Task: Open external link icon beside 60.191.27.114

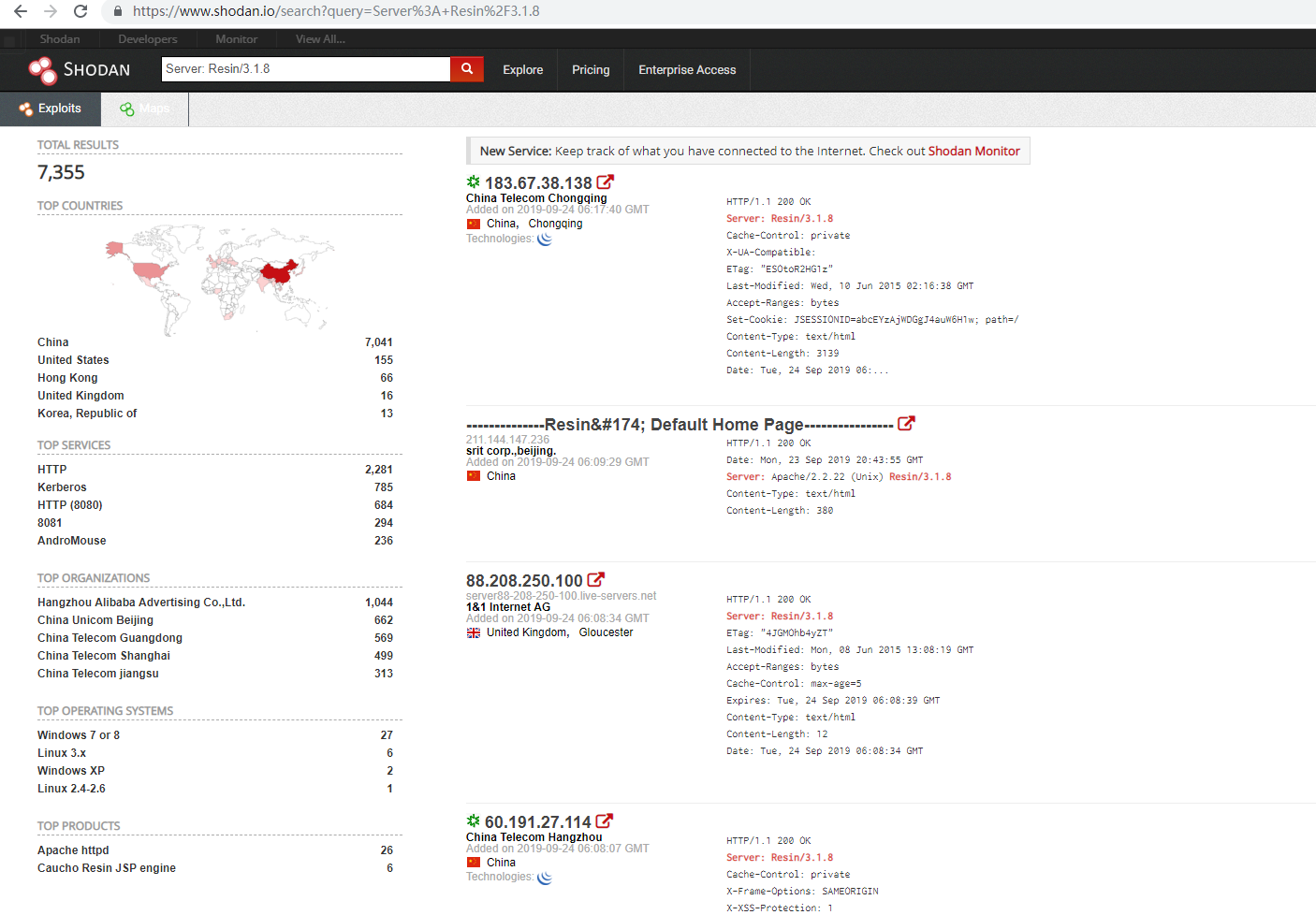Action: click(x=605, y=821)
